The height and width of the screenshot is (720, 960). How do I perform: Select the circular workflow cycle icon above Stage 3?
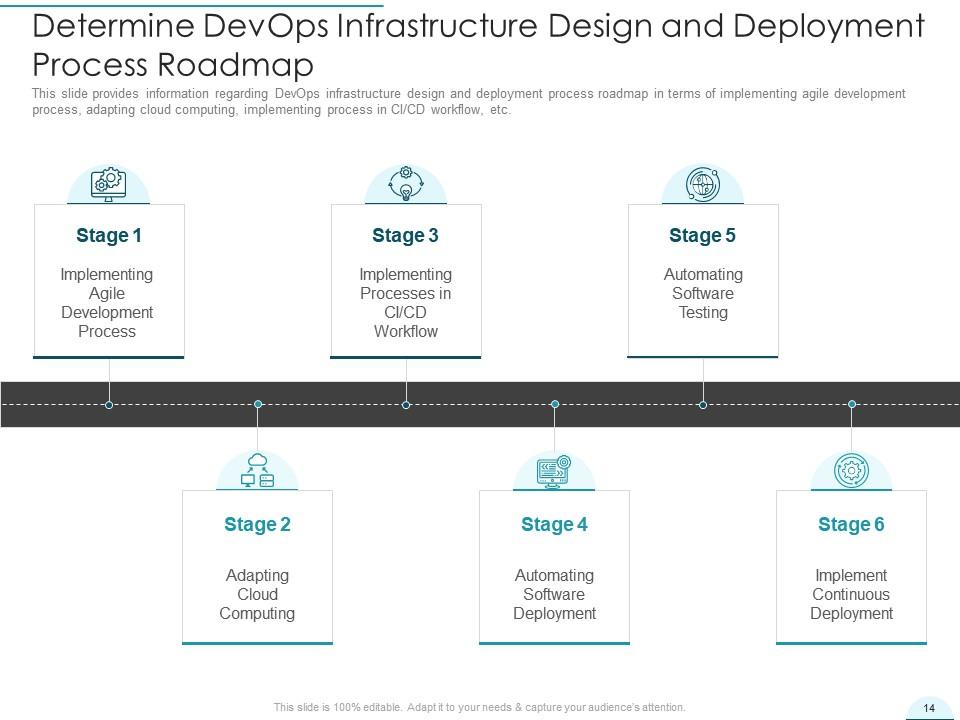click(406, 182)
